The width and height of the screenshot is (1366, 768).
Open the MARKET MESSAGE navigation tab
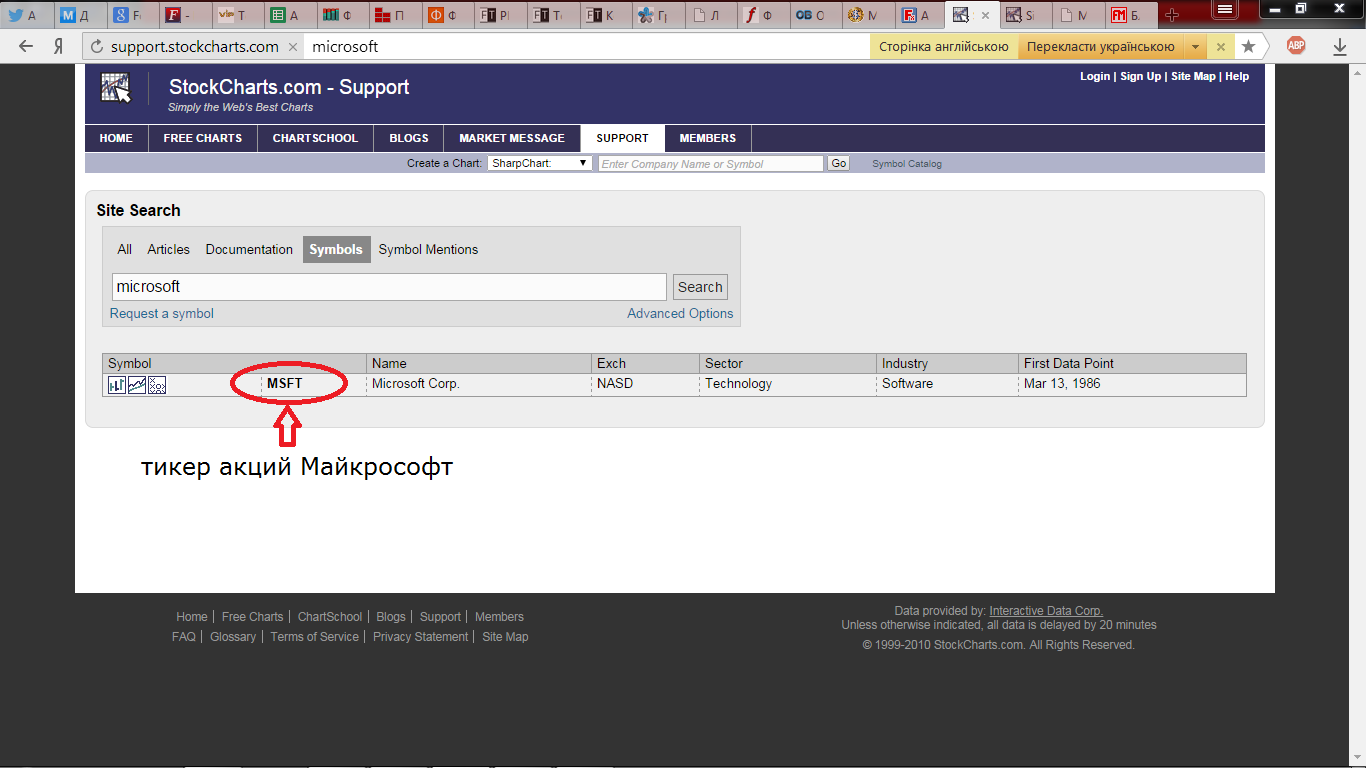tap(512, 138)
